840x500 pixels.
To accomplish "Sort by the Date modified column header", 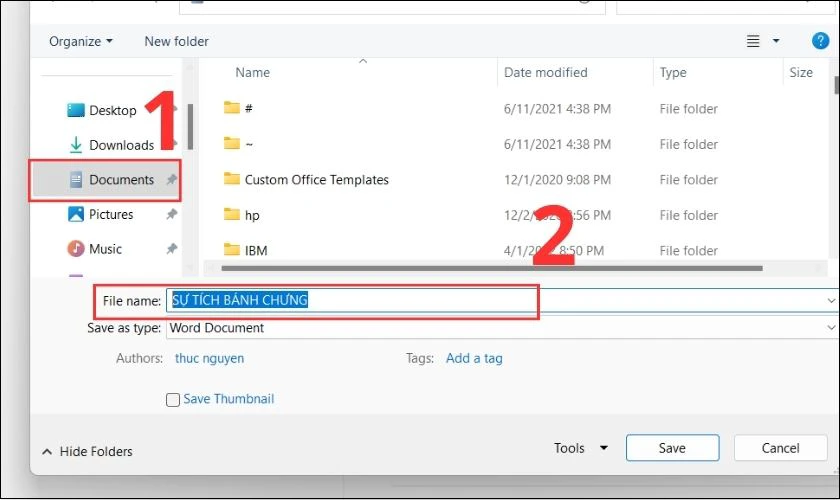I will click(545, 72).
